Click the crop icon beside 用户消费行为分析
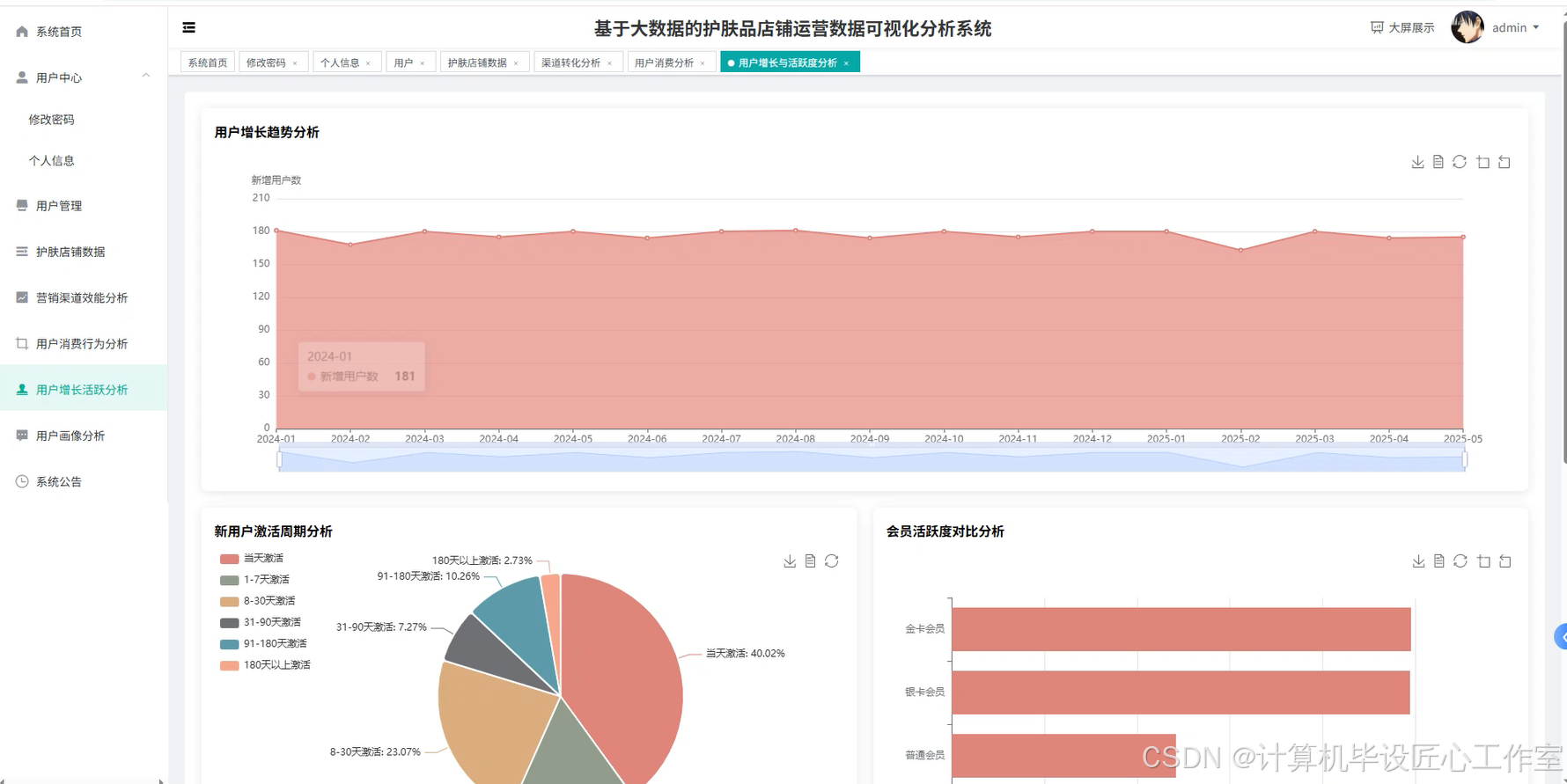The height and width of the screenshot is (784, 1567). (22, 343)
